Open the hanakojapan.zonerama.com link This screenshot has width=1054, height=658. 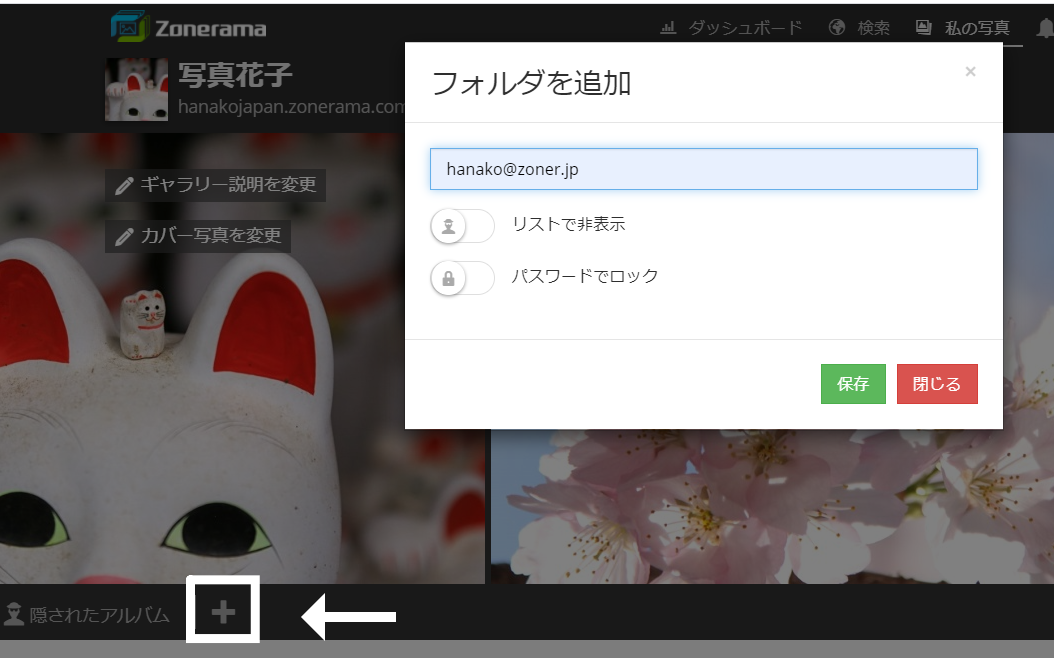291,106
